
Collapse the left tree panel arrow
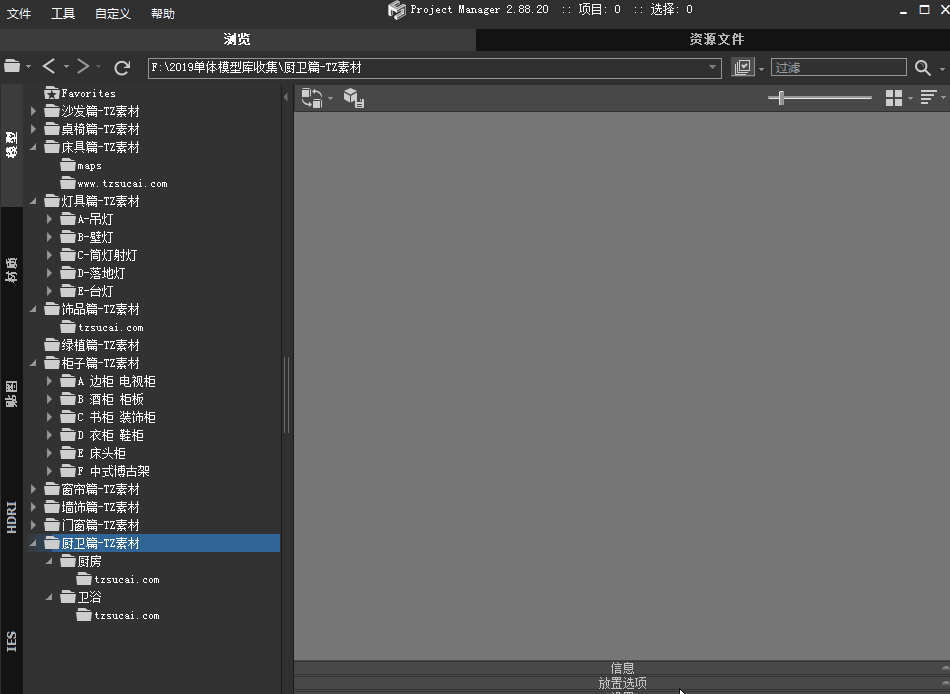point(286,97)
